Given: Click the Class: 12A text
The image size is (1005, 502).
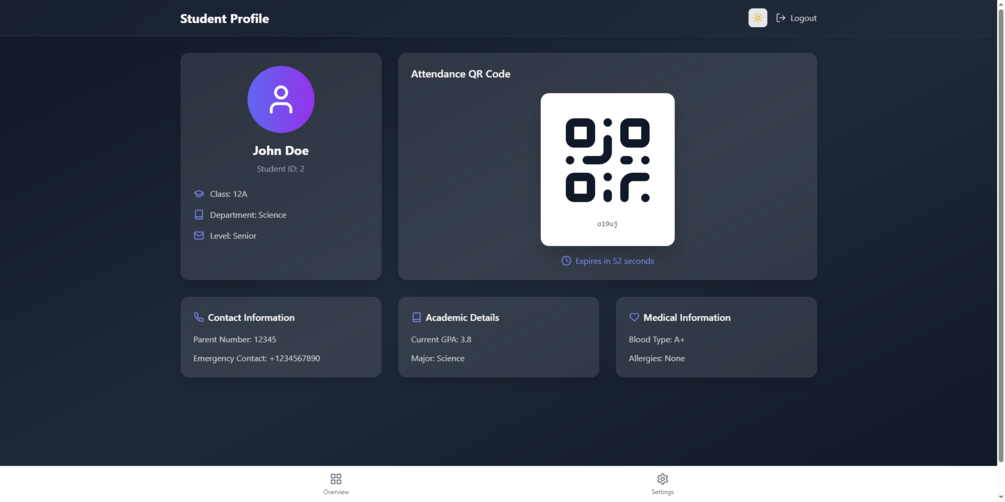Looking at the screenshot, I should pyautogui.click(x=229, y=194).
